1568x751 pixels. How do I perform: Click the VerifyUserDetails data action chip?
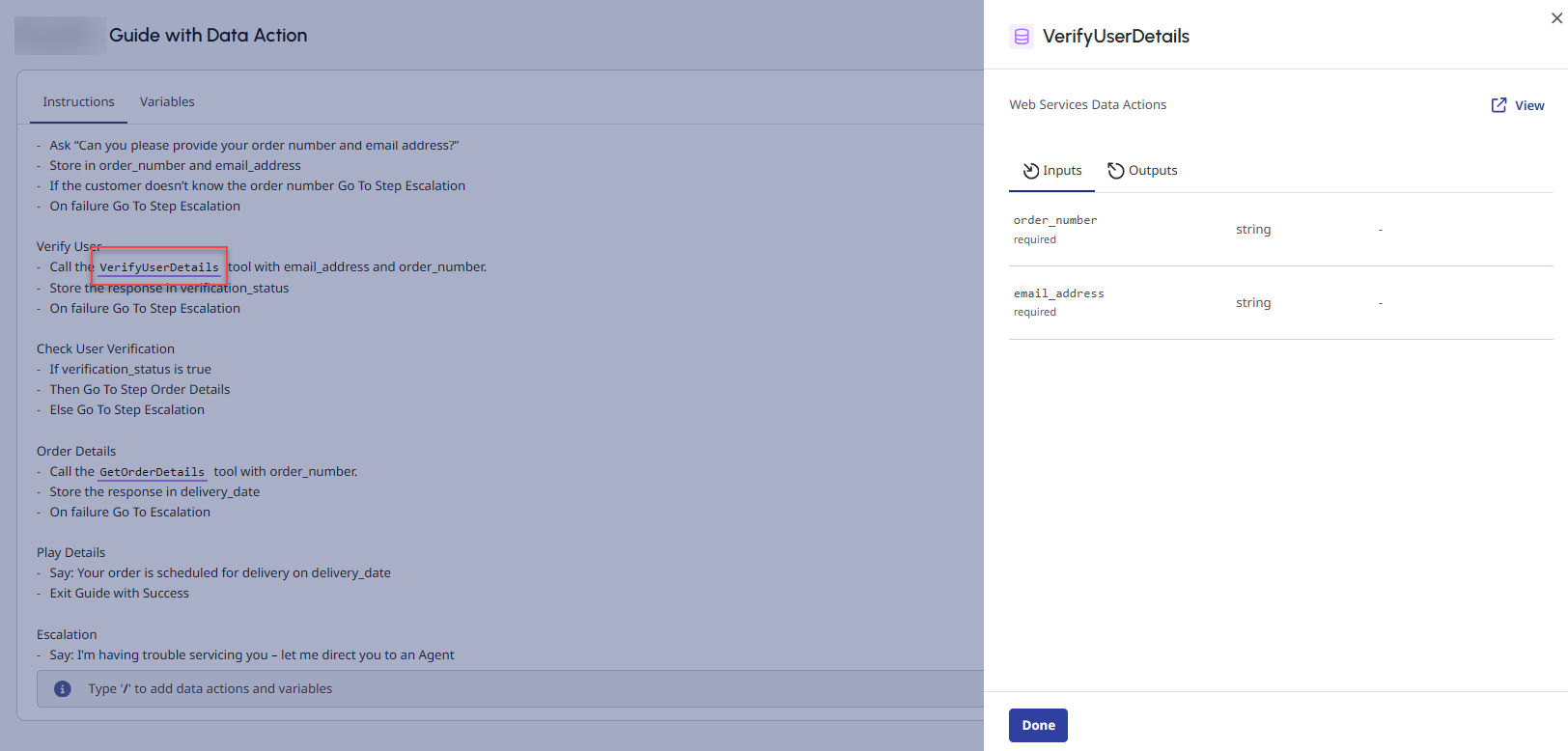(x=159, y=267)
